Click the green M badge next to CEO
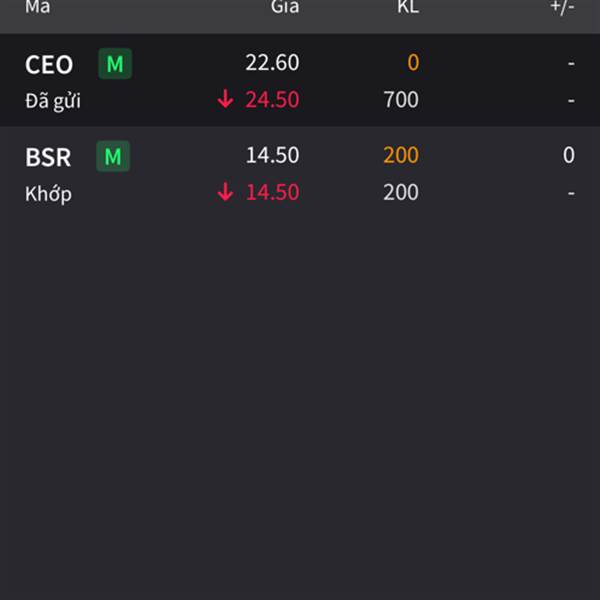 (115, 64)
